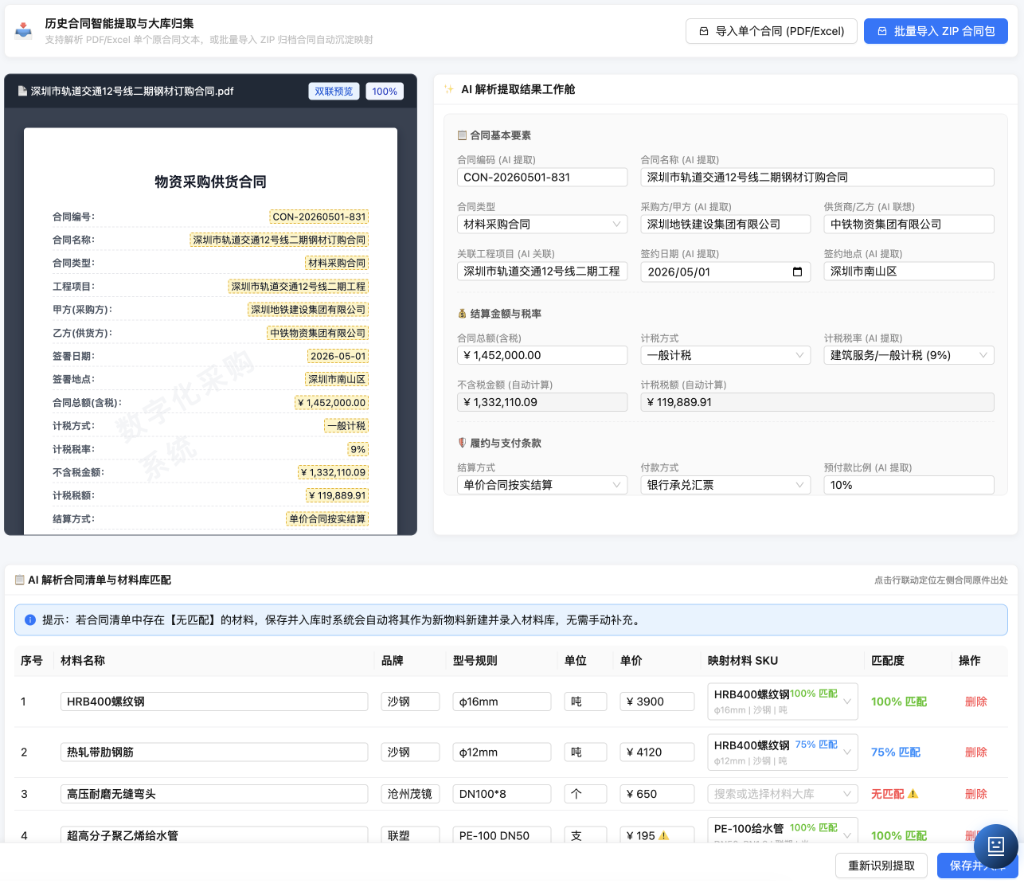Edit the 签约地点 field
1024x881 pixels.
click(x=909, y=271)
